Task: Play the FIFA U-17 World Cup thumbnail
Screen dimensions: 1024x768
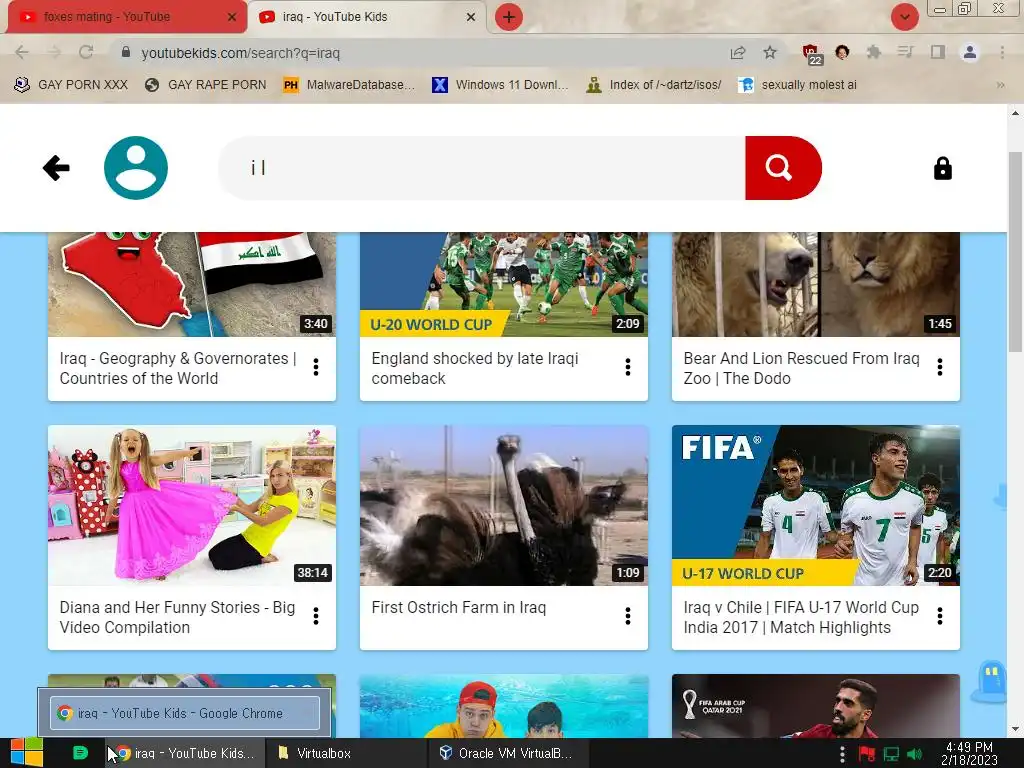Action: [816, 505]
